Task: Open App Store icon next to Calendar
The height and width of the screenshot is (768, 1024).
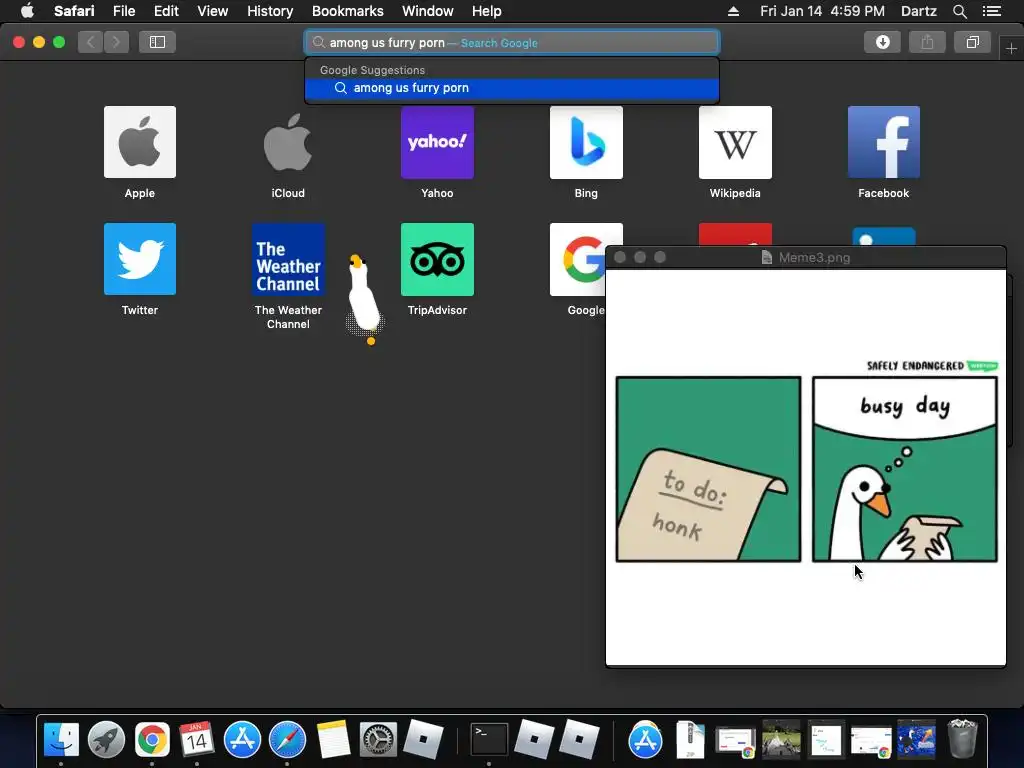Action: click(242, 739)
